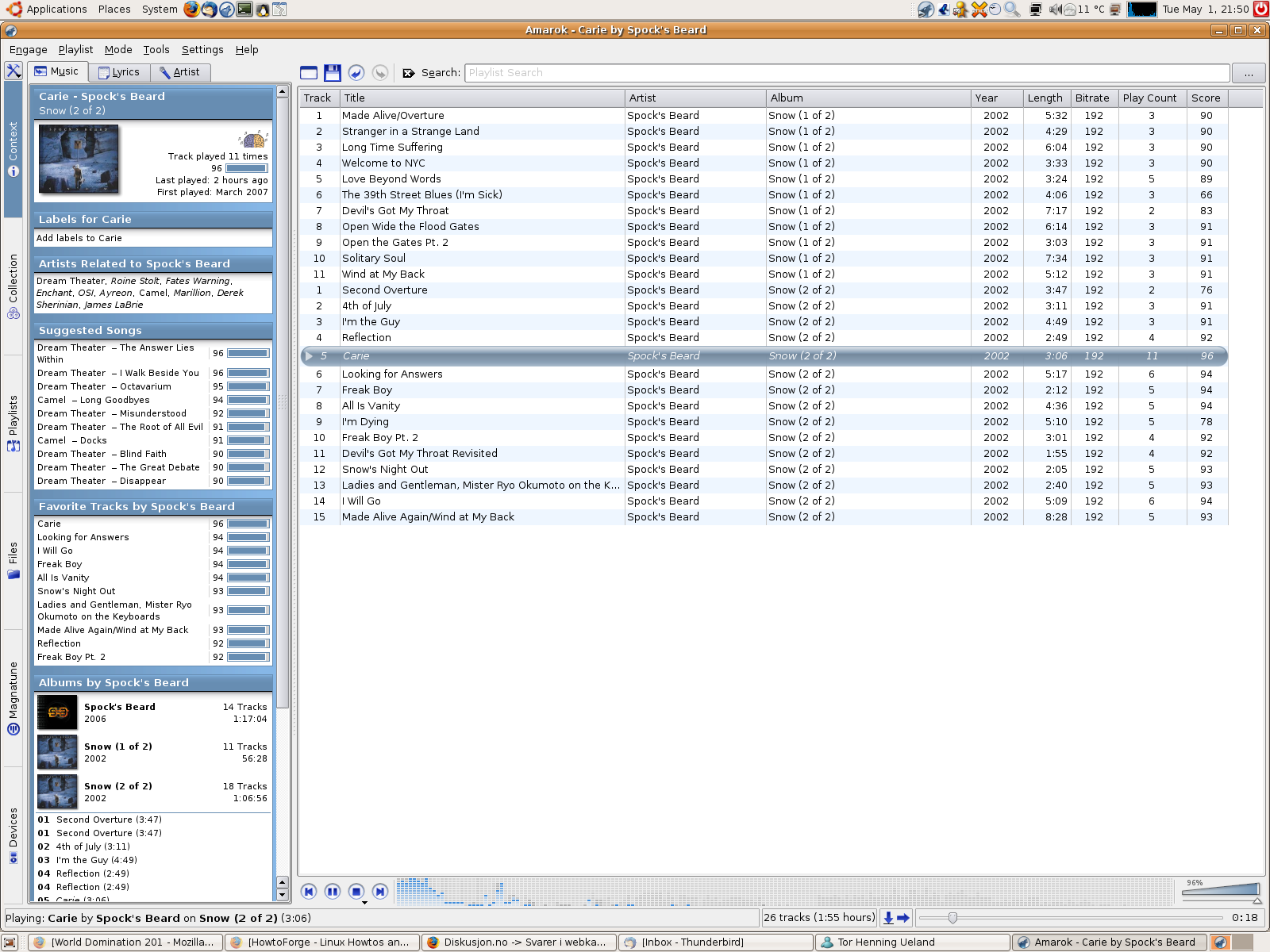Switch to the Artist tab
The height and width of the screenshot is (952, 1270).
[x=179, y=72]
